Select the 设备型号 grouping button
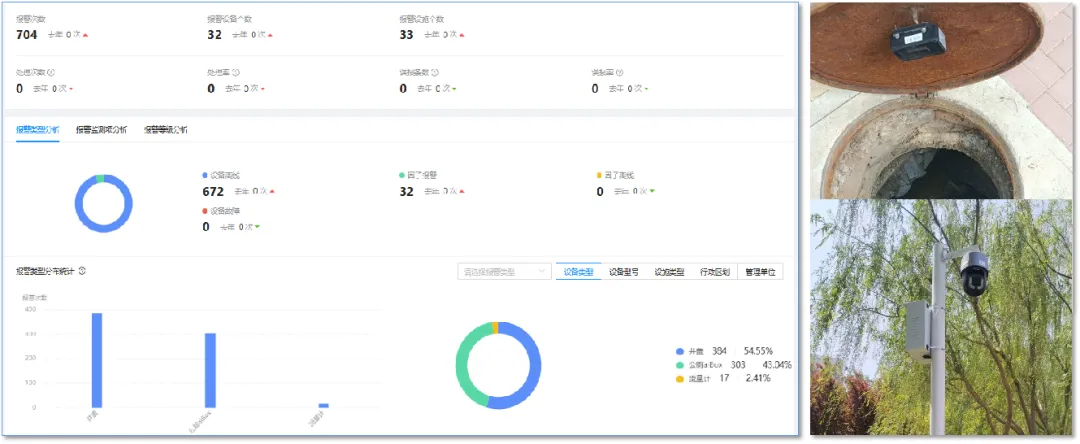The image size is (1080, 444). tap(624, 272)
